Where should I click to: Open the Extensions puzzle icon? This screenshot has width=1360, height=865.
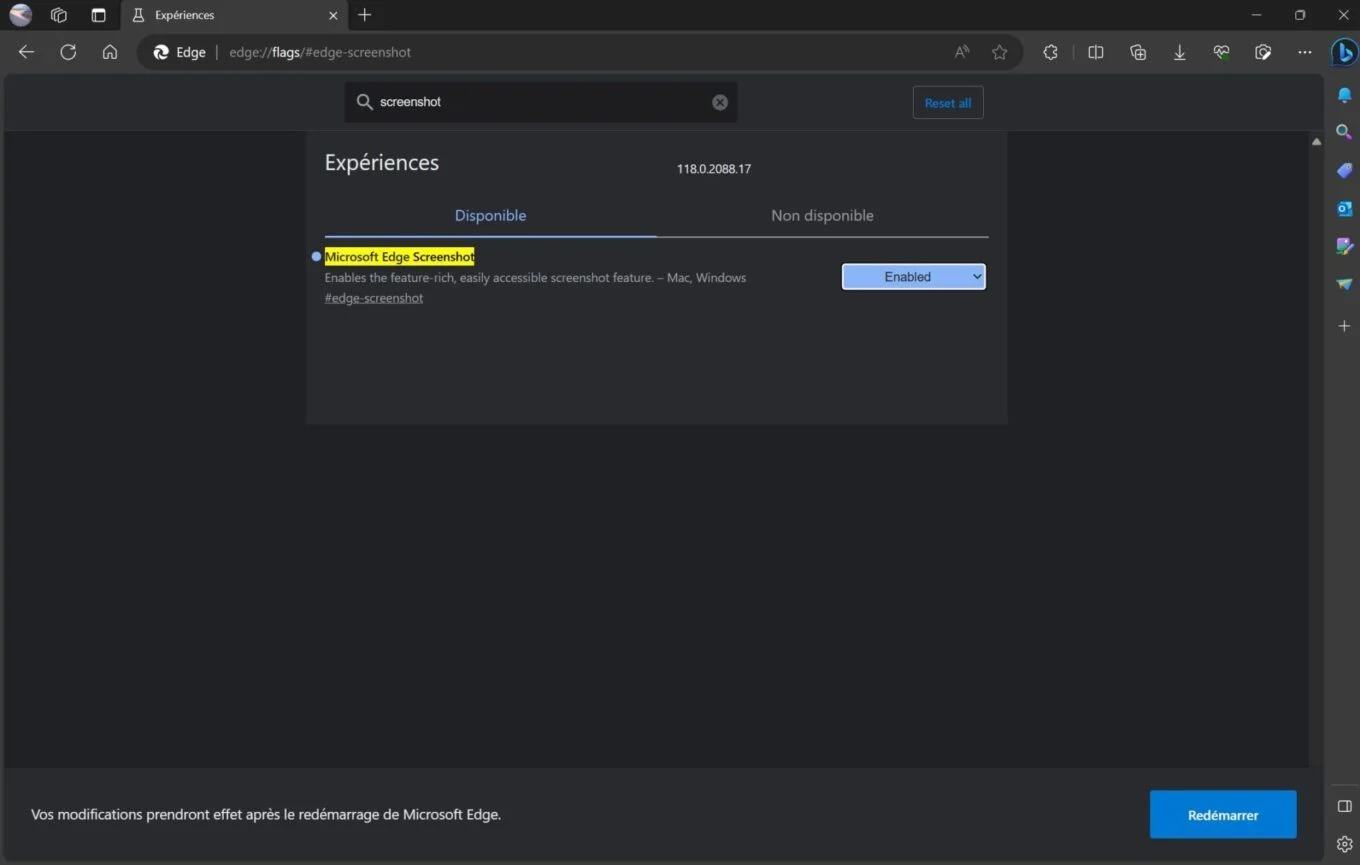pos(1050,52)
